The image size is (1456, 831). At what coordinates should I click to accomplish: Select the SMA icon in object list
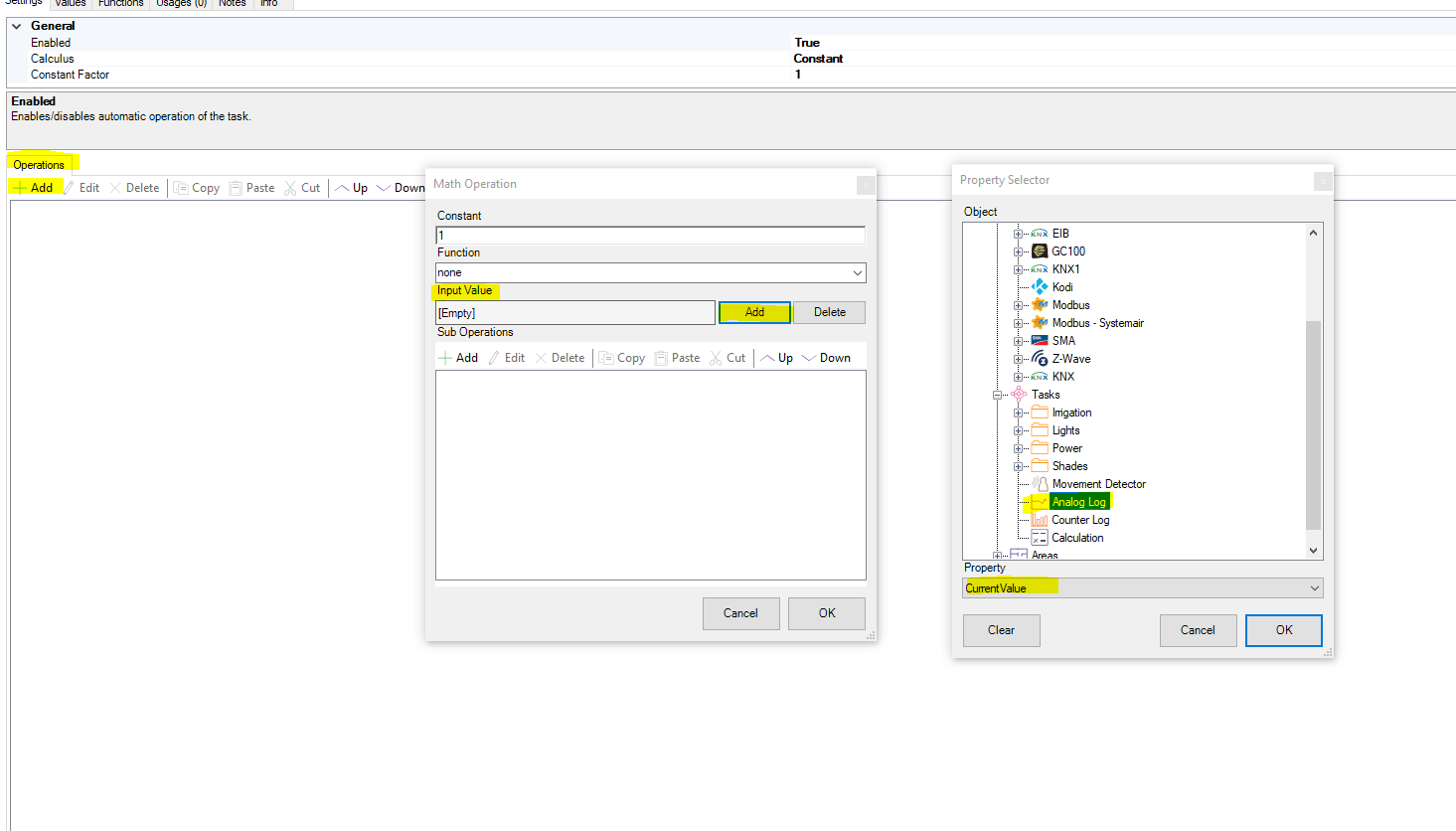[x=1040, y=341]
